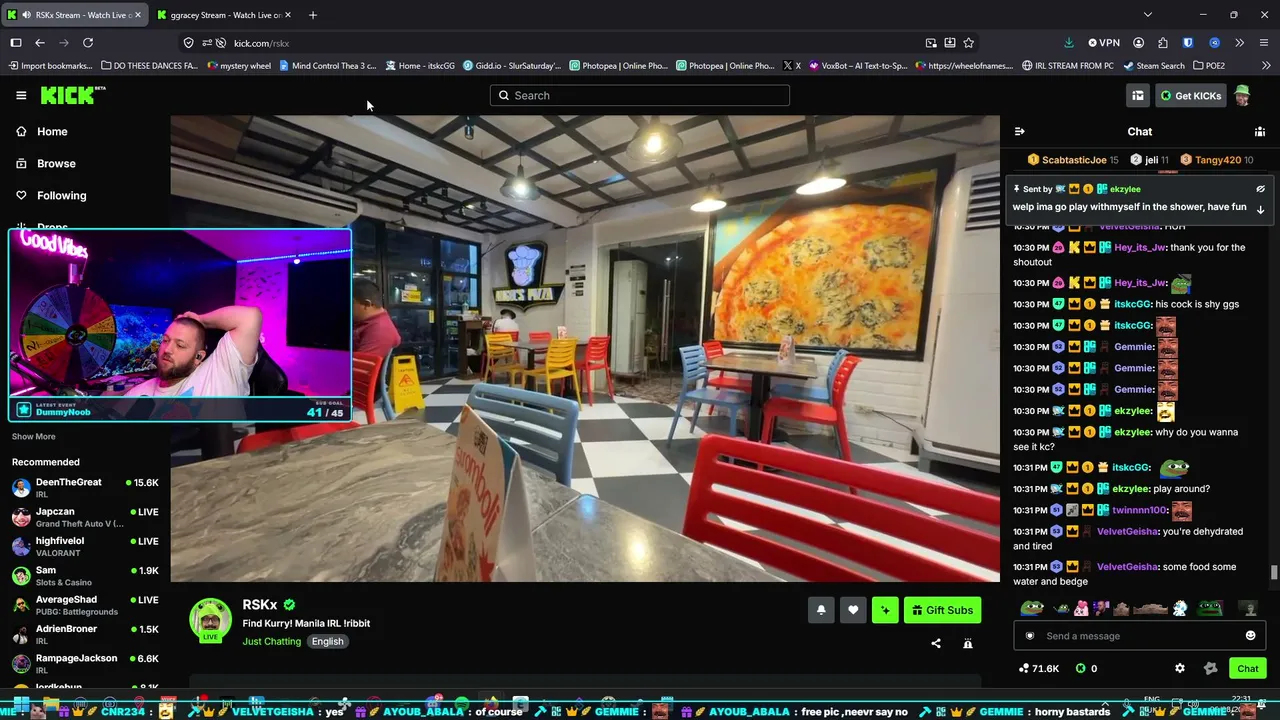Click Tangy420 on the gift leaderboard
The width and height of the screenshot is (1280, 720).
pyautogui.click(x=1217, y=160)
